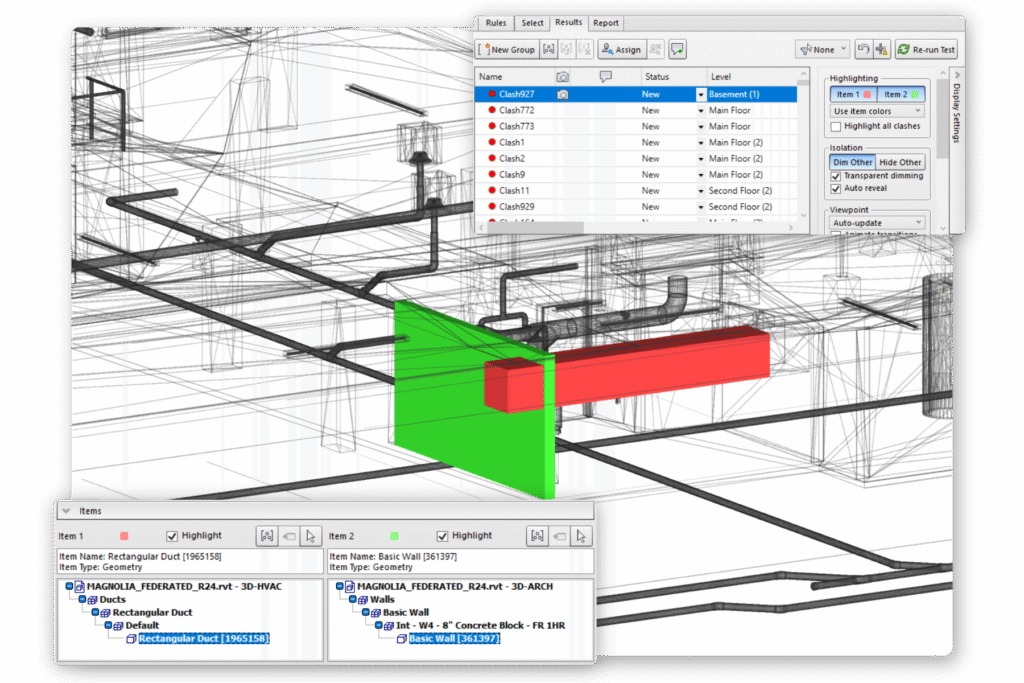Switch to the Select tab
Image resolution: width=1024 pixels, height=683 pixels.
[x=532, y=23]
